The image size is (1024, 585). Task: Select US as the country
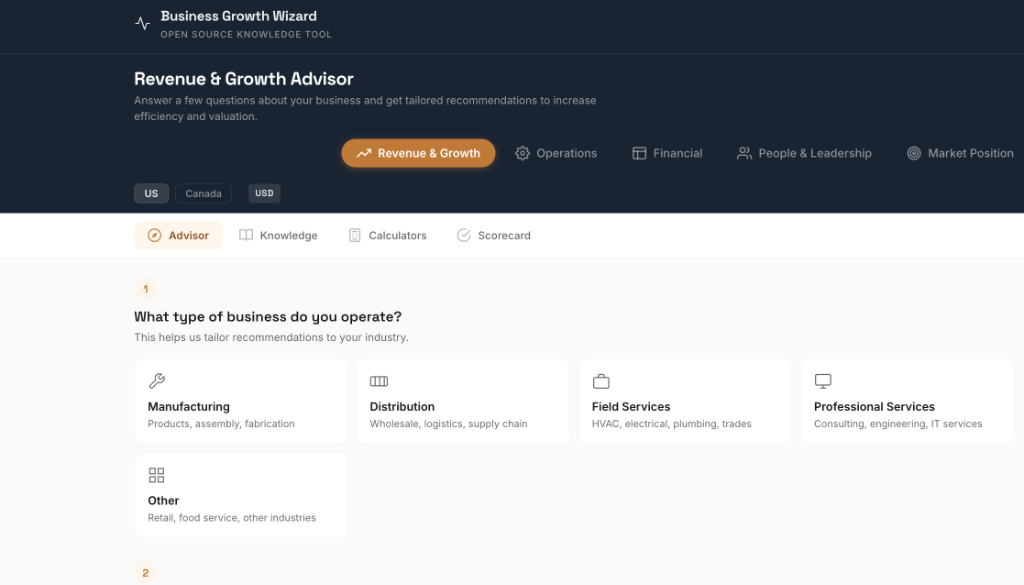coord(151,193)
